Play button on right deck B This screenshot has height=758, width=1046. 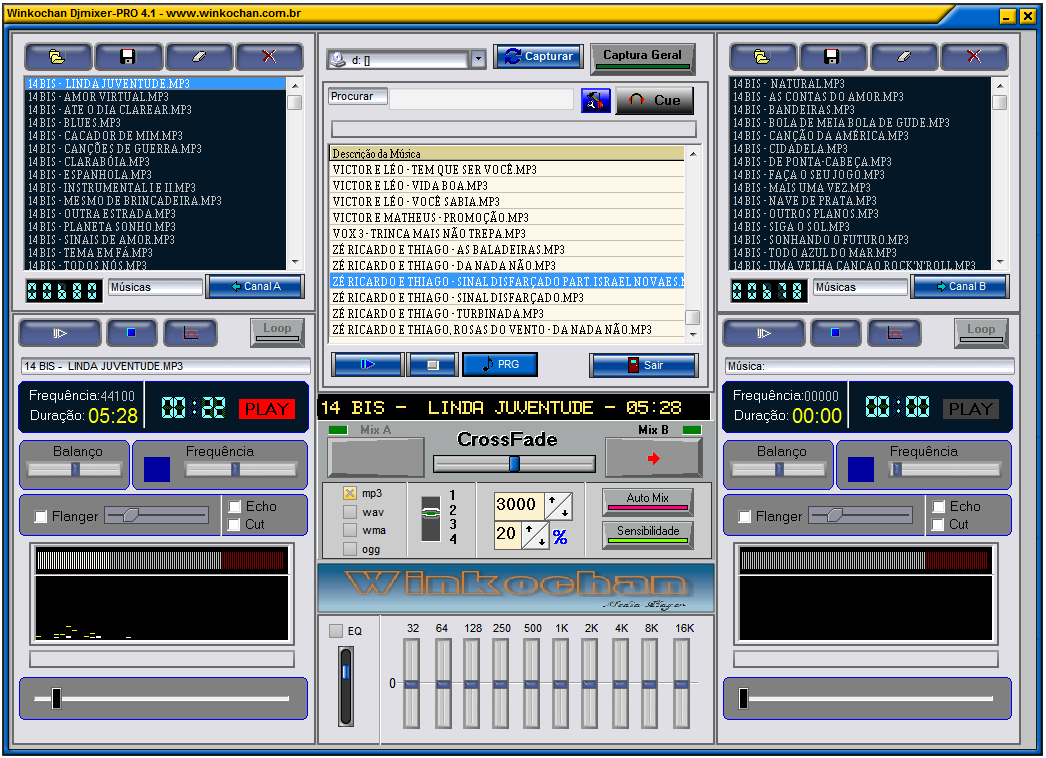[764, 333]
